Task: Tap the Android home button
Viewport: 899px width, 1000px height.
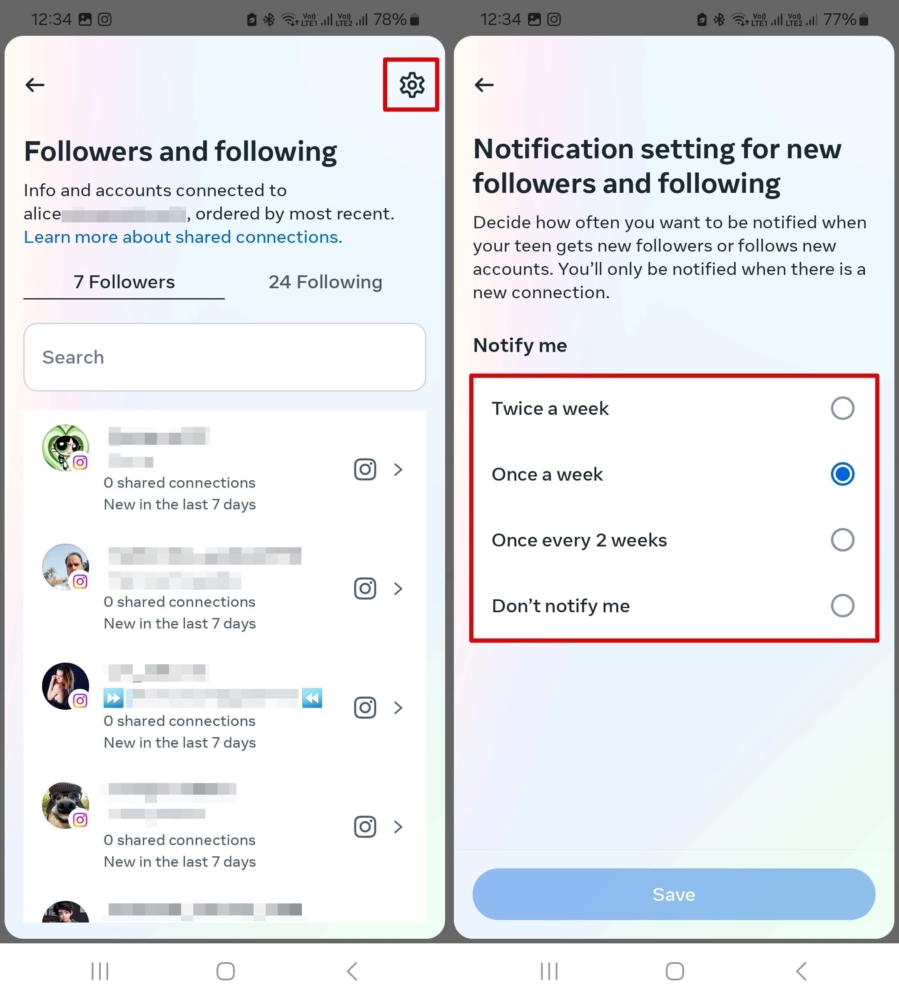Action: pyautogui.click(x=225, y=970)
